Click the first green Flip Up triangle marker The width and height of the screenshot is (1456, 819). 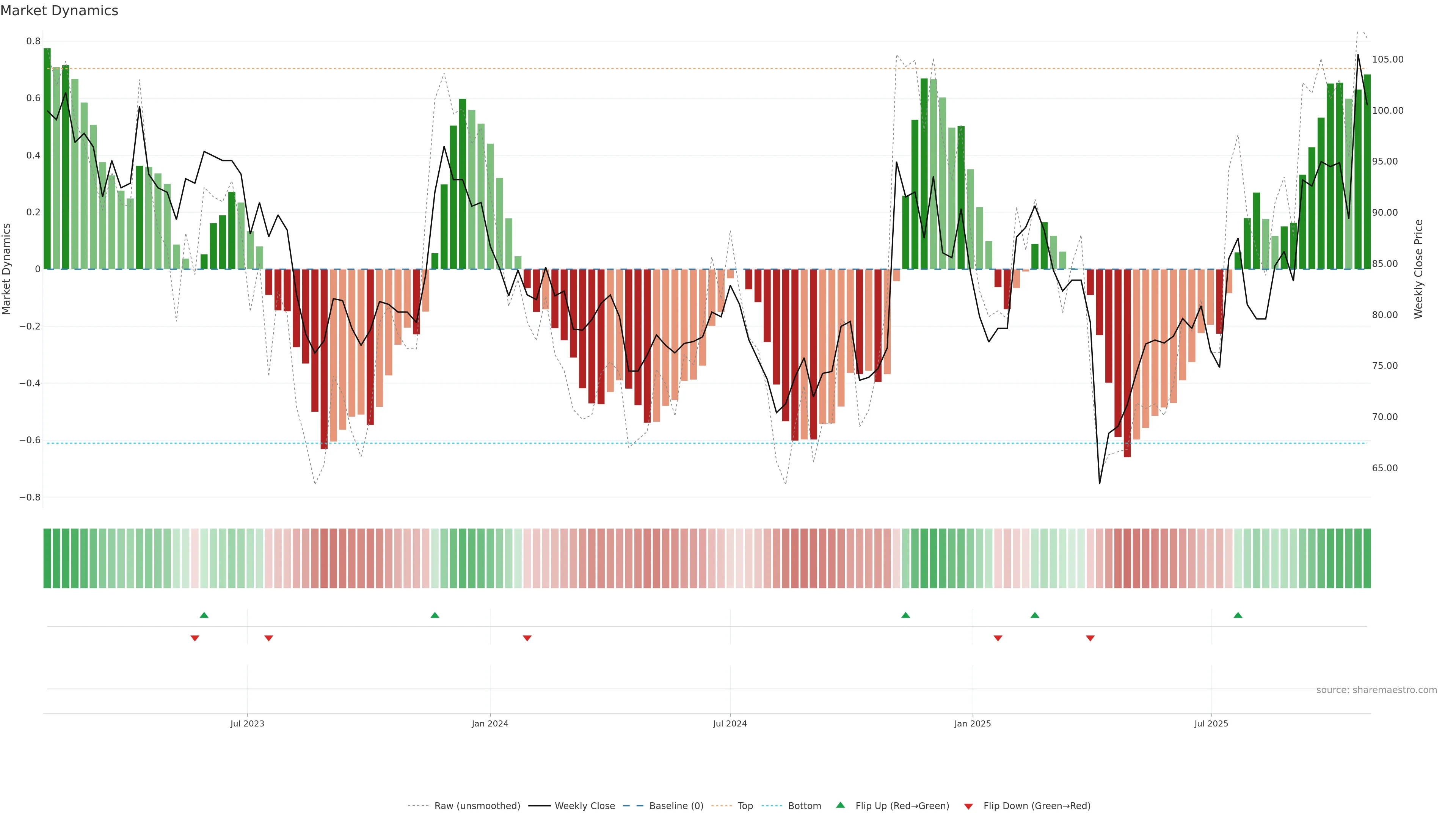pyautogui.click(x=204, y=615)
